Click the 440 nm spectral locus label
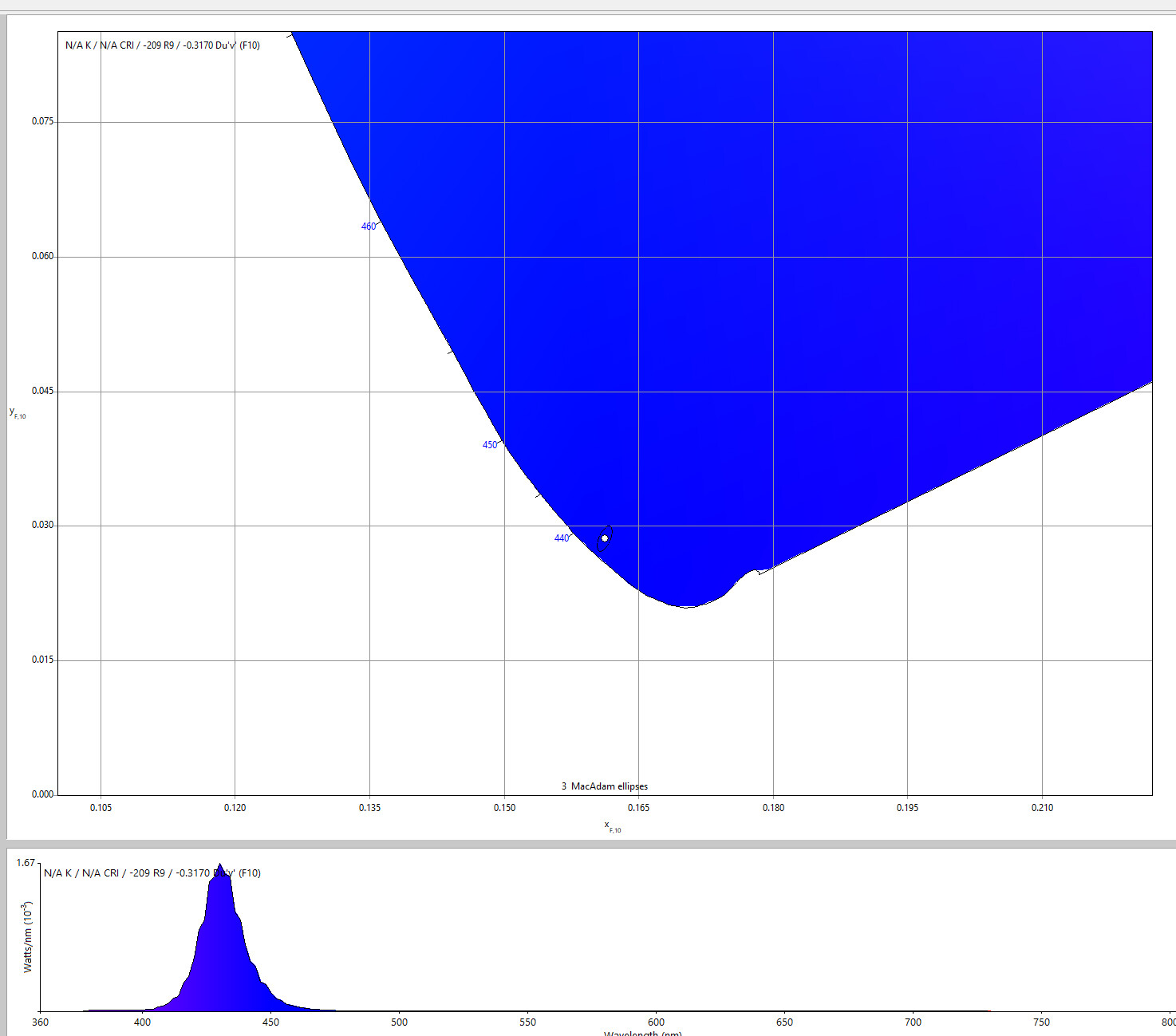The width and height of the screenshot is (1176, 1036). [x=562, y=538]
